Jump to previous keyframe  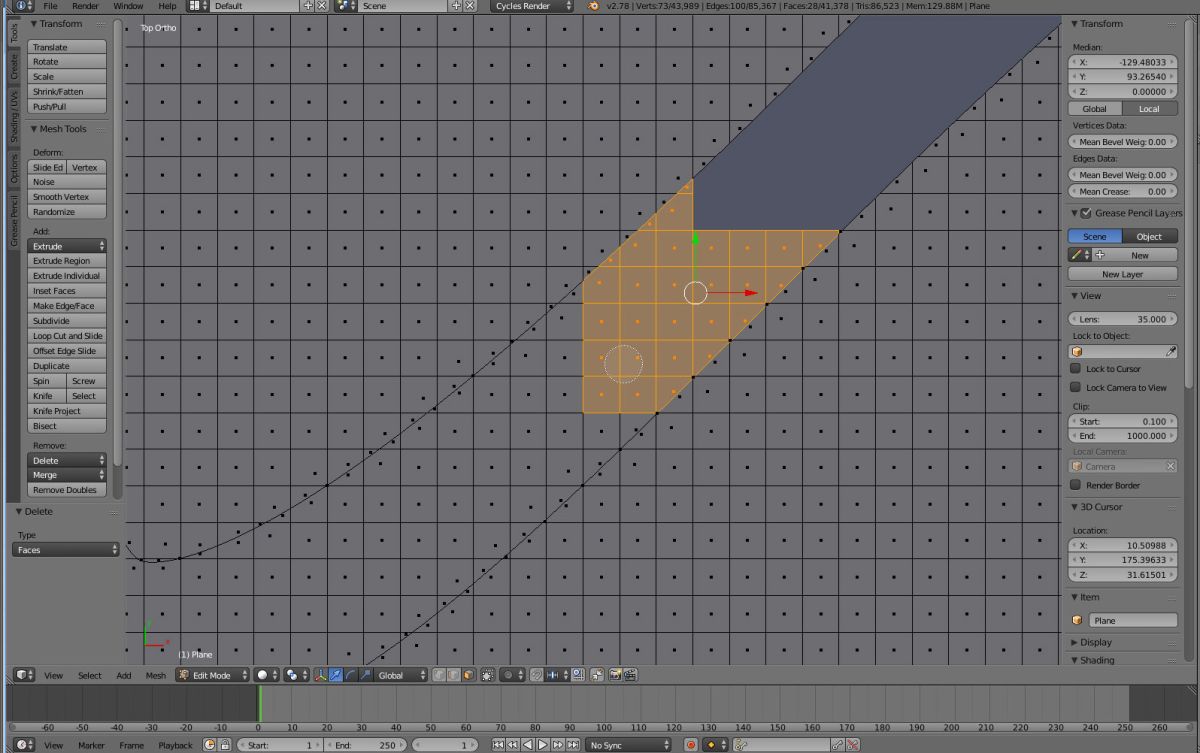(x=512, y=745)
